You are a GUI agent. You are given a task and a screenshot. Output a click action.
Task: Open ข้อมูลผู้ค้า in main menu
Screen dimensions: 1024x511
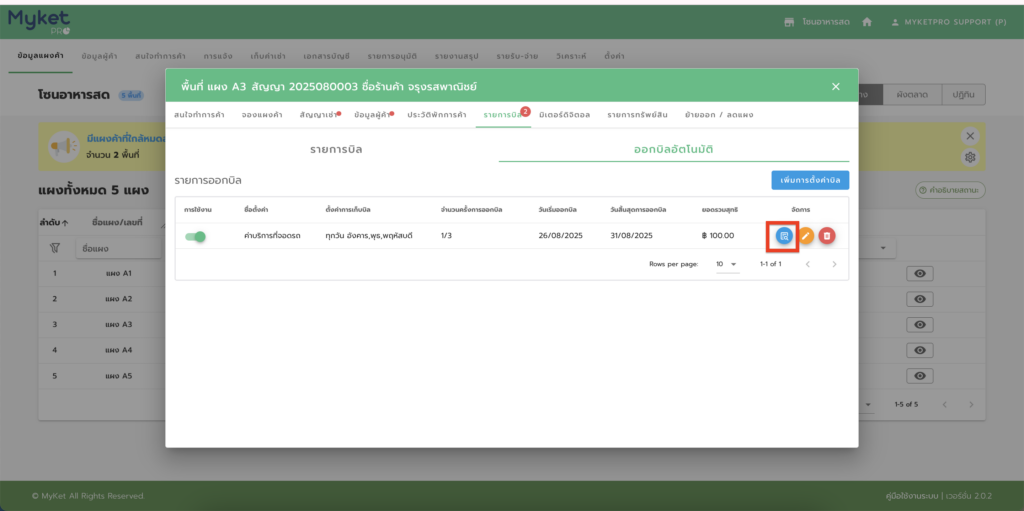pos(99,56)
